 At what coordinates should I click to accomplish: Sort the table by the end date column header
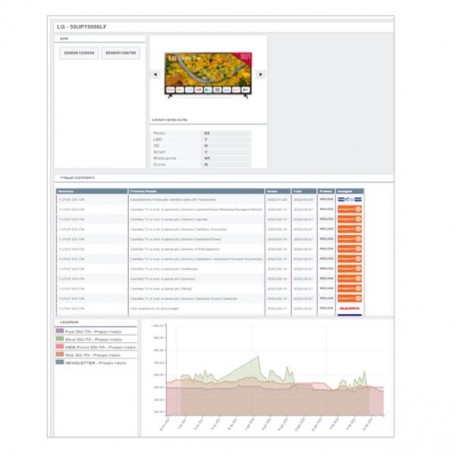point(304,191)
